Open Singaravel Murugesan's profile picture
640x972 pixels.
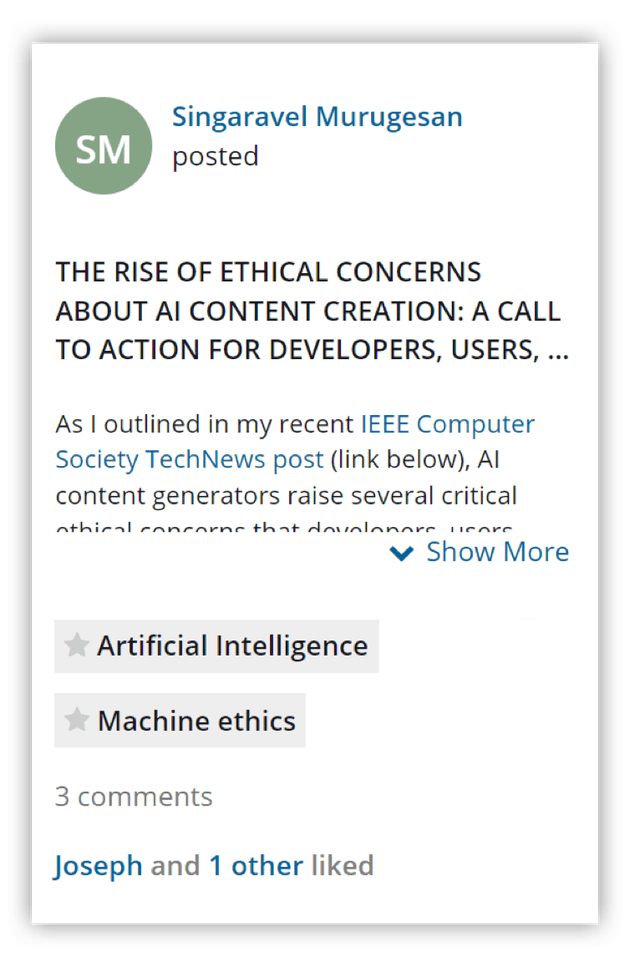pyautogui.click(x=103, y=146)
